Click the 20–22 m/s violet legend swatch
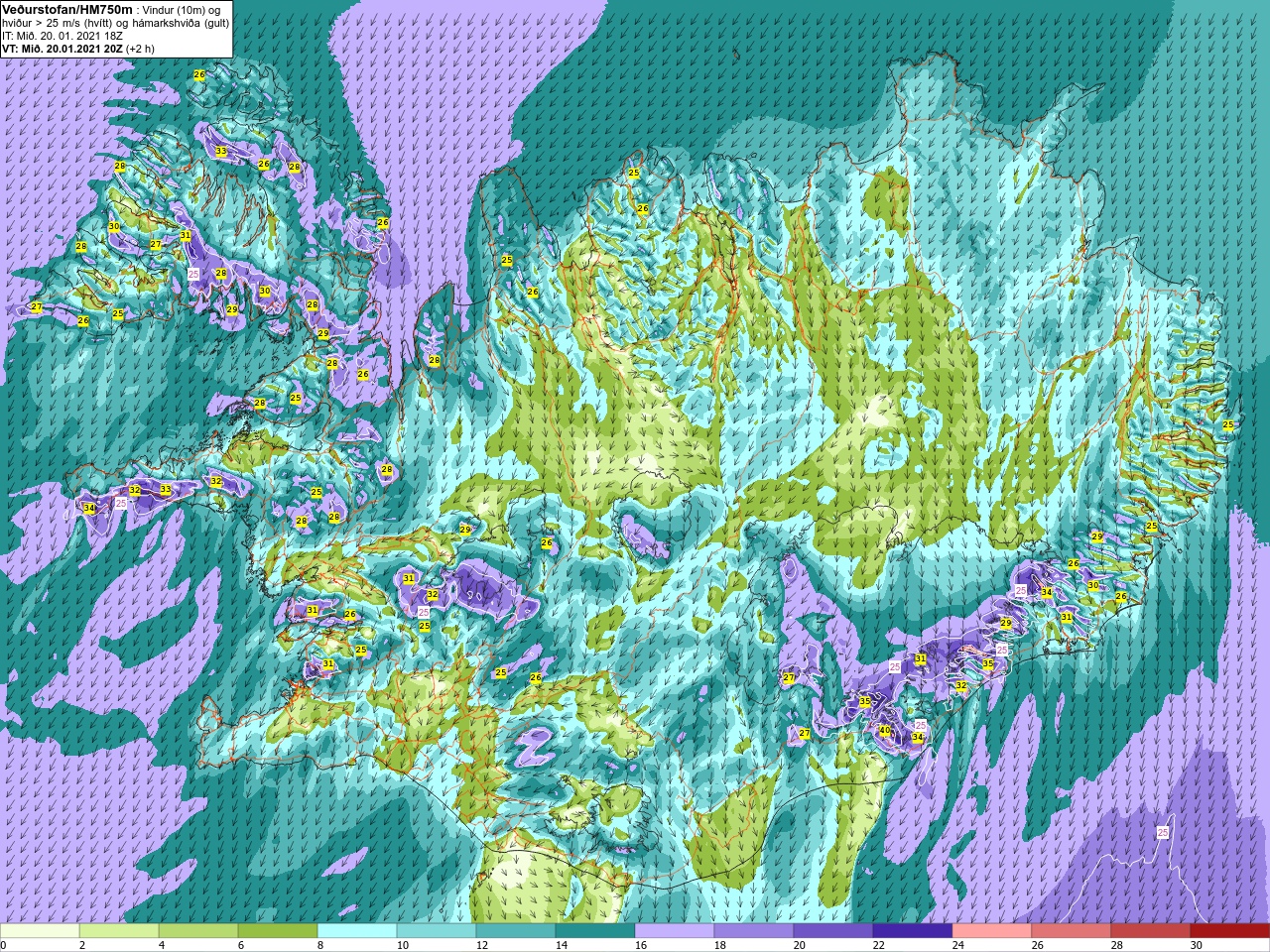Screen dimensions: 1270x952 (833, 931)
